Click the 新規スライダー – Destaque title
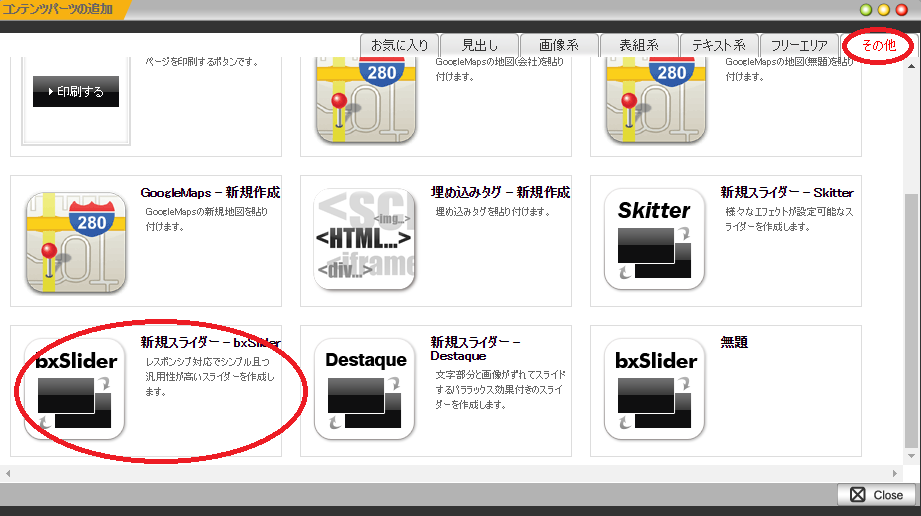The width and height of the screenshot is (921, 516). coord(475,349)
